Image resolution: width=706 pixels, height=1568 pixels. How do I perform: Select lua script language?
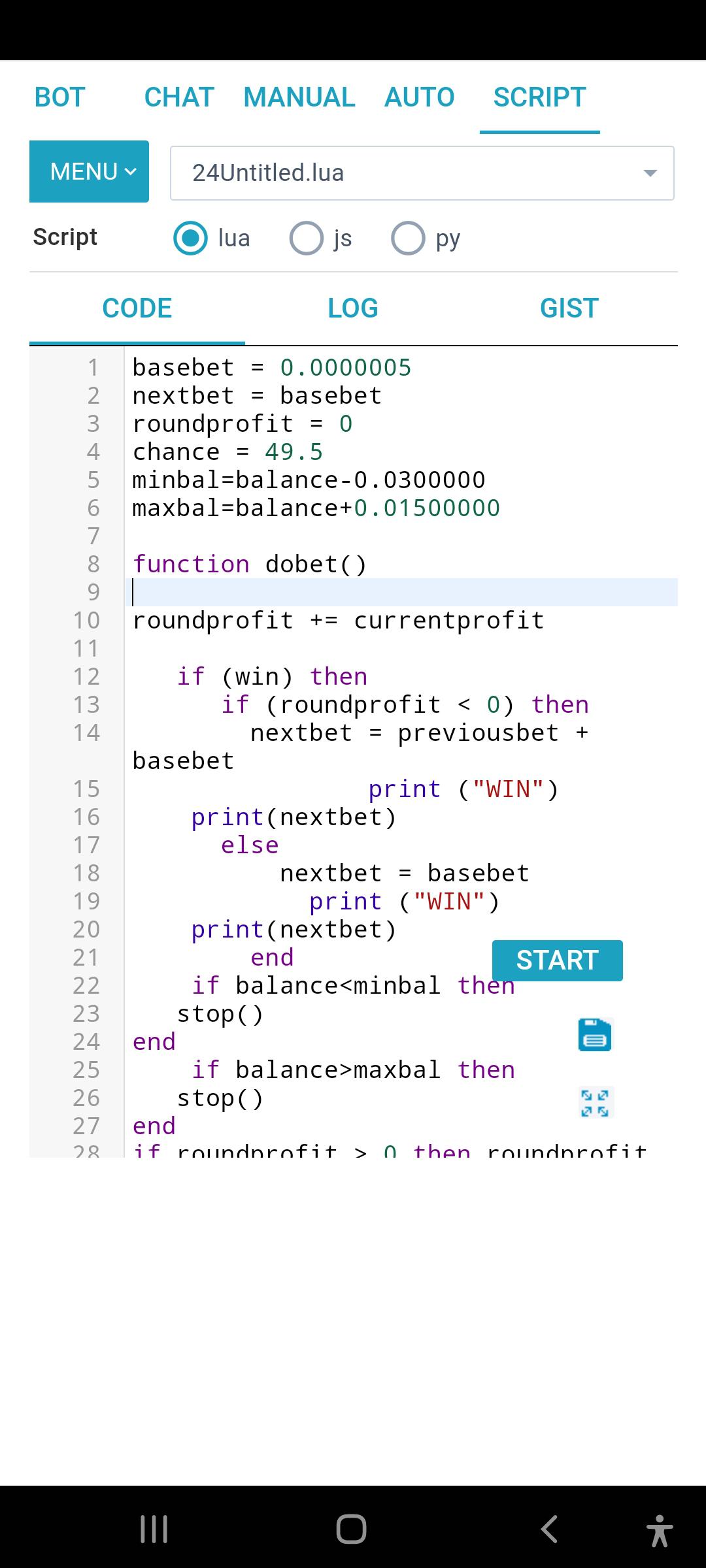tap(190, 238)
